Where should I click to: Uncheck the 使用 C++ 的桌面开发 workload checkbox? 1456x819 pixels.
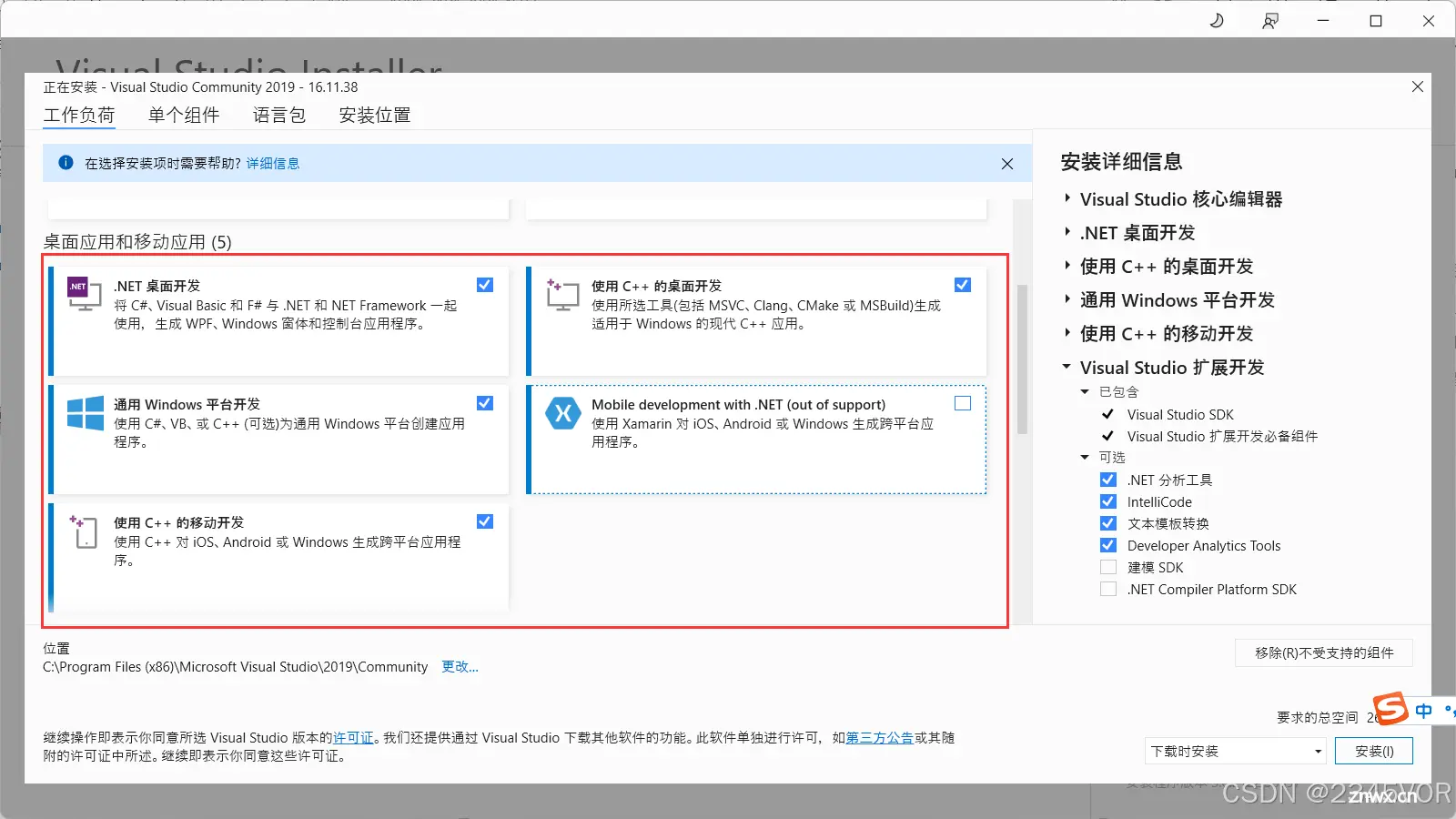tap(963, 285)
